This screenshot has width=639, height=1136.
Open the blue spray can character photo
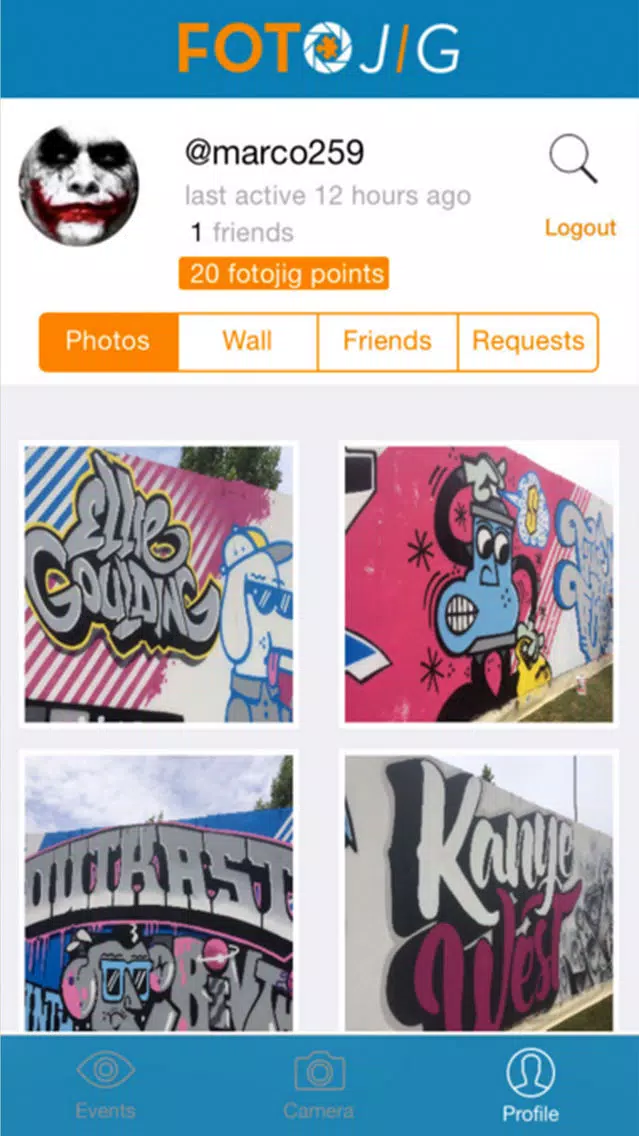point(479,584)
